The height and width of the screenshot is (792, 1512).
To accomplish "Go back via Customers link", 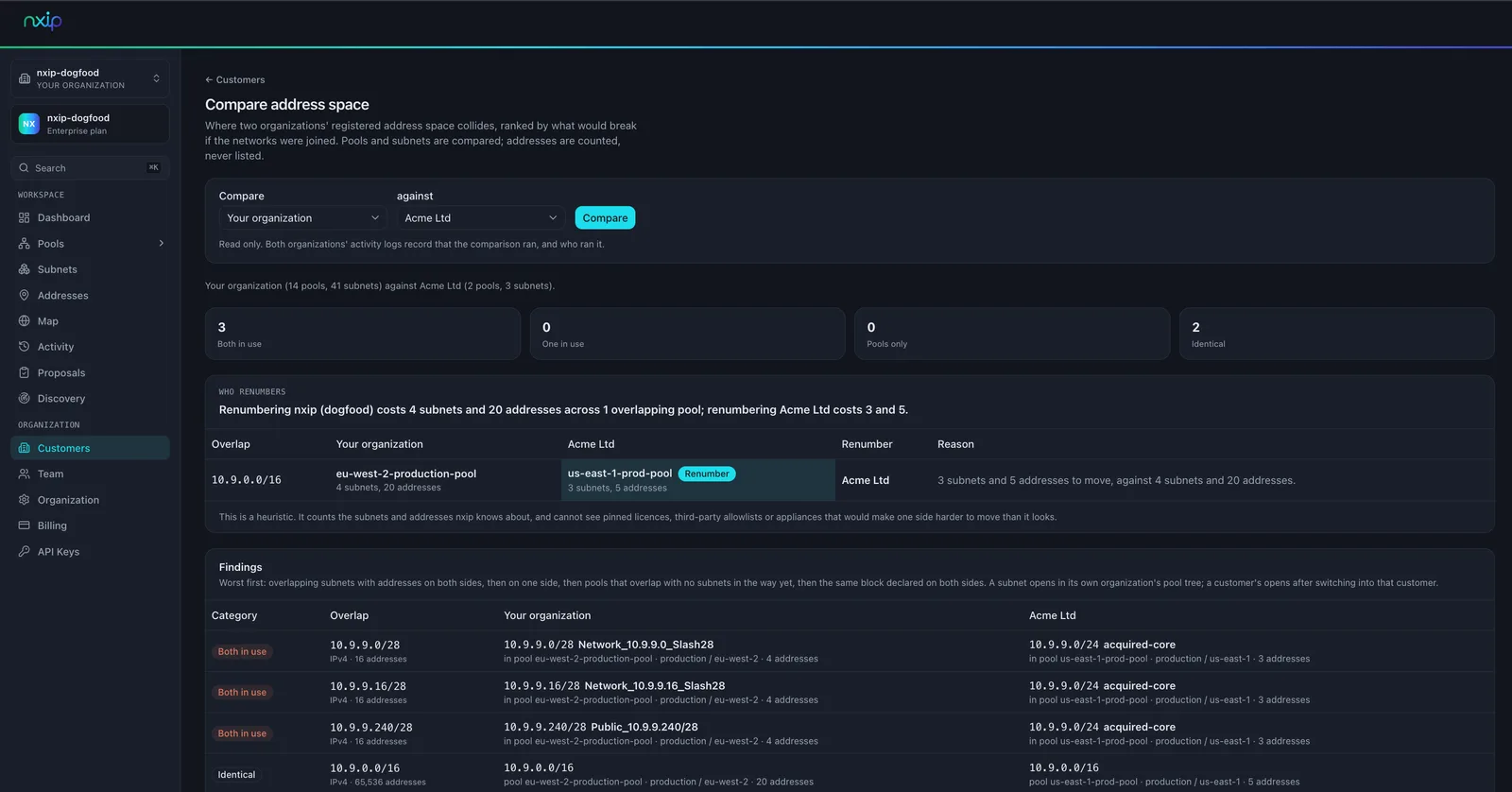I will pos(235,80).
